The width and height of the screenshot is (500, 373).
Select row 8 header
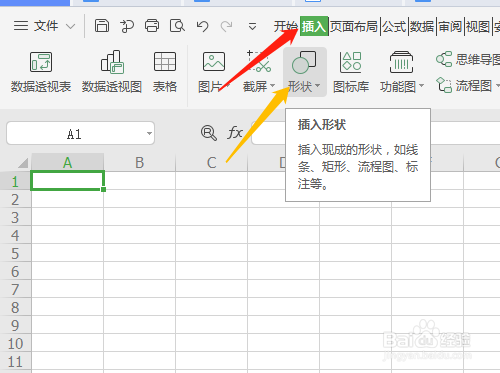click(15, 307)
